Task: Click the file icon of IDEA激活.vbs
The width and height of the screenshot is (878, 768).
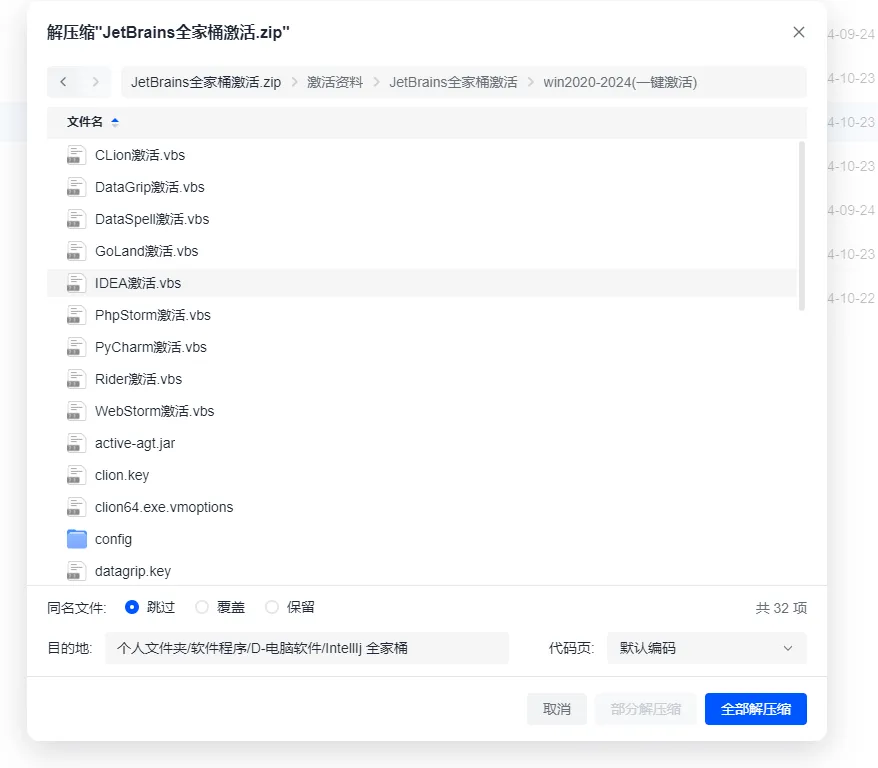Action: tap(76, 283)
